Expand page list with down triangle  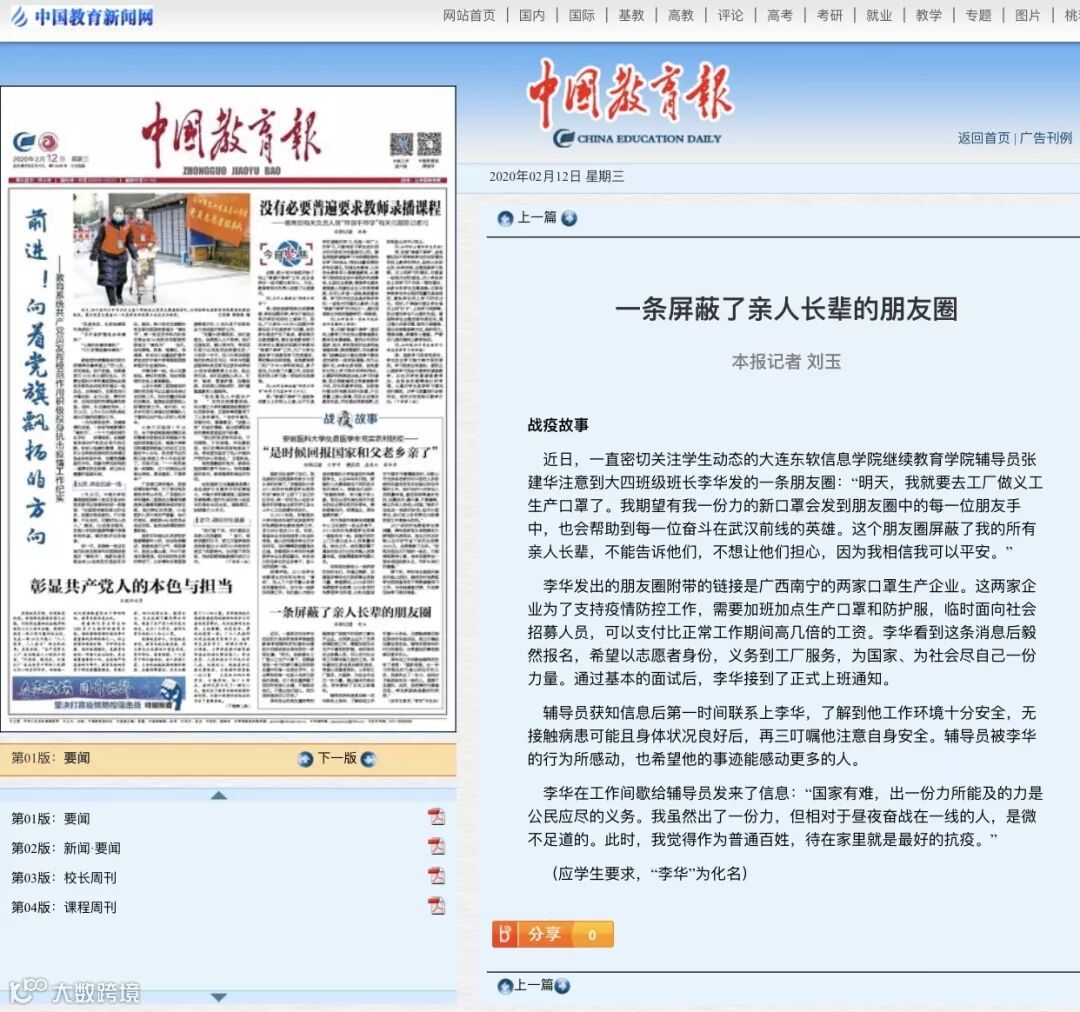click(219, 997)
